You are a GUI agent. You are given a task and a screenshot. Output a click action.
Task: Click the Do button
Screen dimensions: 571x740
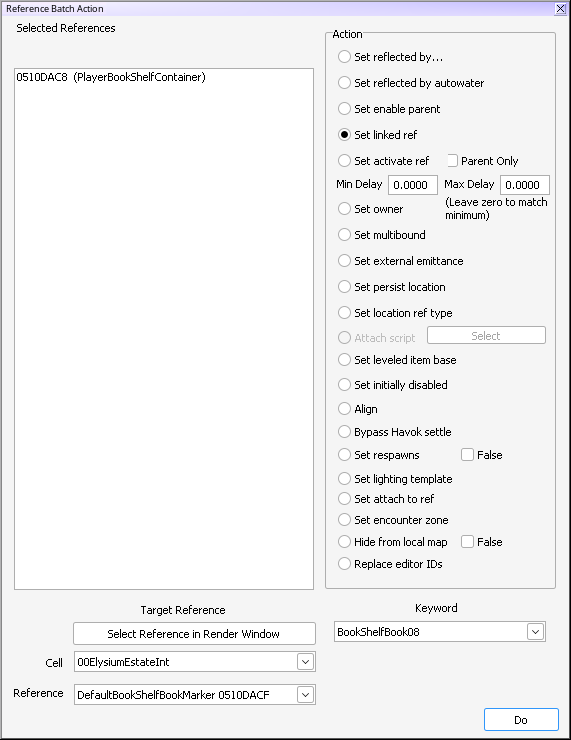click(521, 720)
